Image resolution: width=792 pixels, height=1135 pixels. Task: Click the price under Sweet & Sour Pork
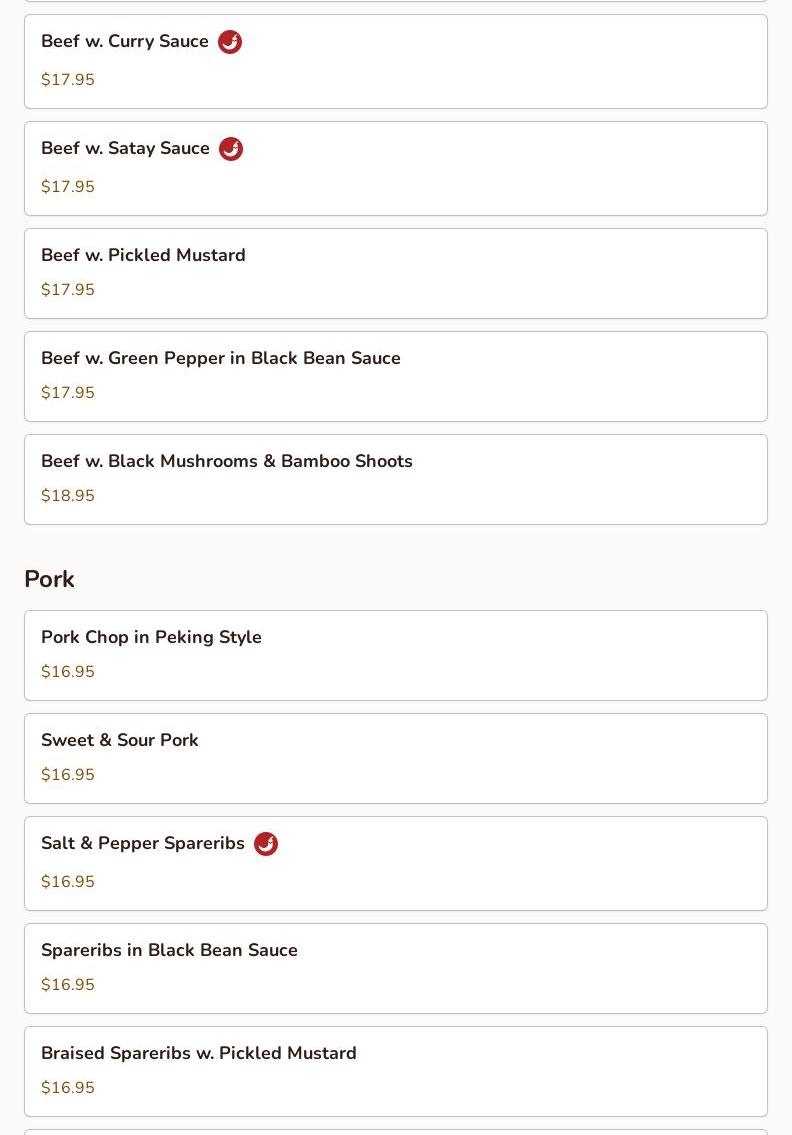coord(68,775)
